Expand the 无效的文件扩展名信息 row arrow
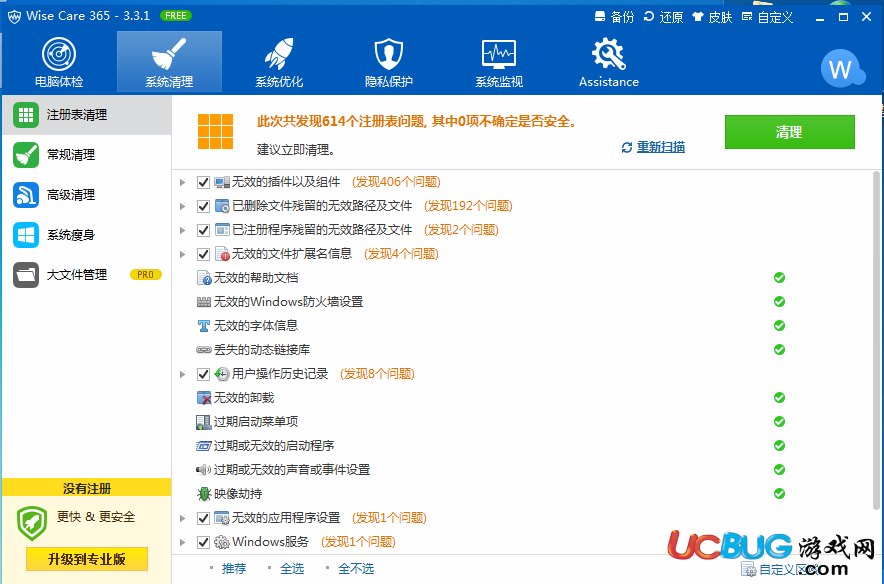This screenshot has width=884, height=584. point(182,254)
